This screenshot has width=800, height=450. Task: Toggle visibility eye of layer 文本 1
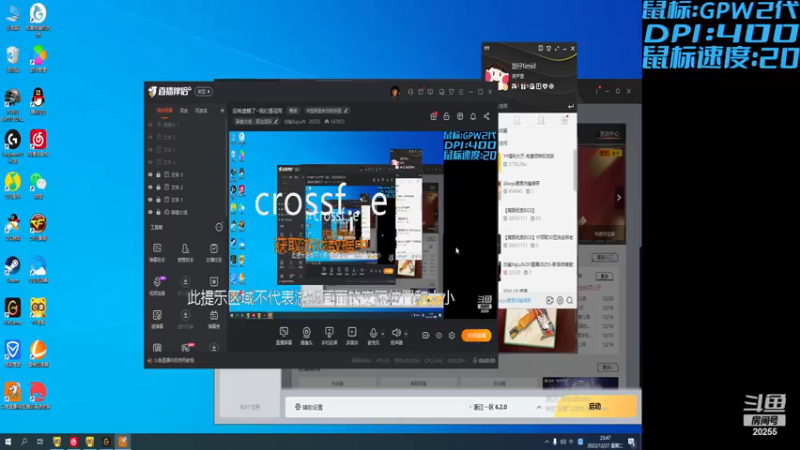click(151, 199)
